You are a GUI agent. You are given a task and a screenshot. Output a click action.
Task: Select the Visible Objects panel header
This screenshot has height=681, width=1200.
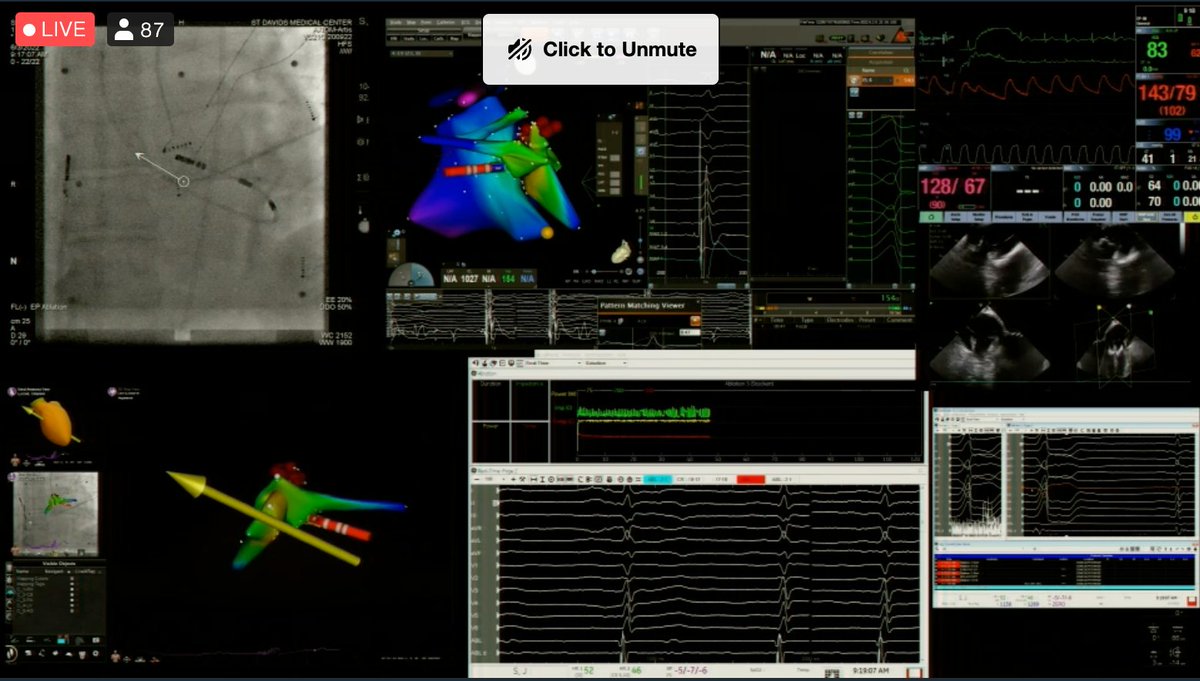60,563
